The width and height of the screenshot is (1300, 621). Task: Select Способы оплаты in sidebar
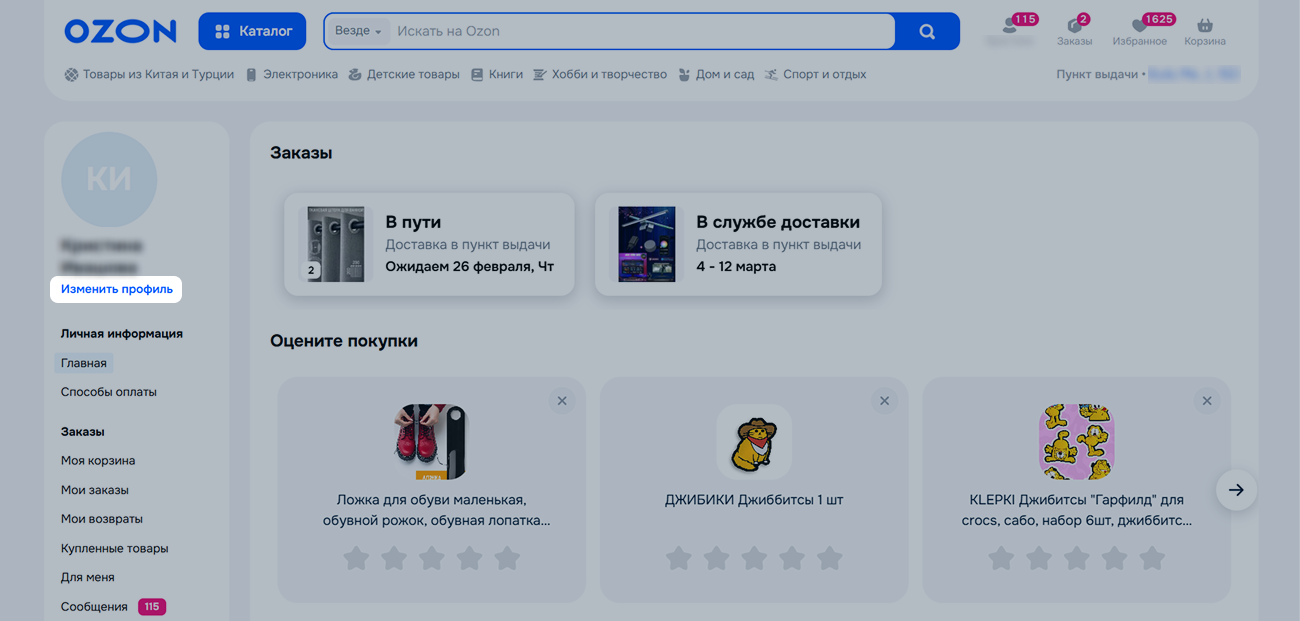[108, 392]
